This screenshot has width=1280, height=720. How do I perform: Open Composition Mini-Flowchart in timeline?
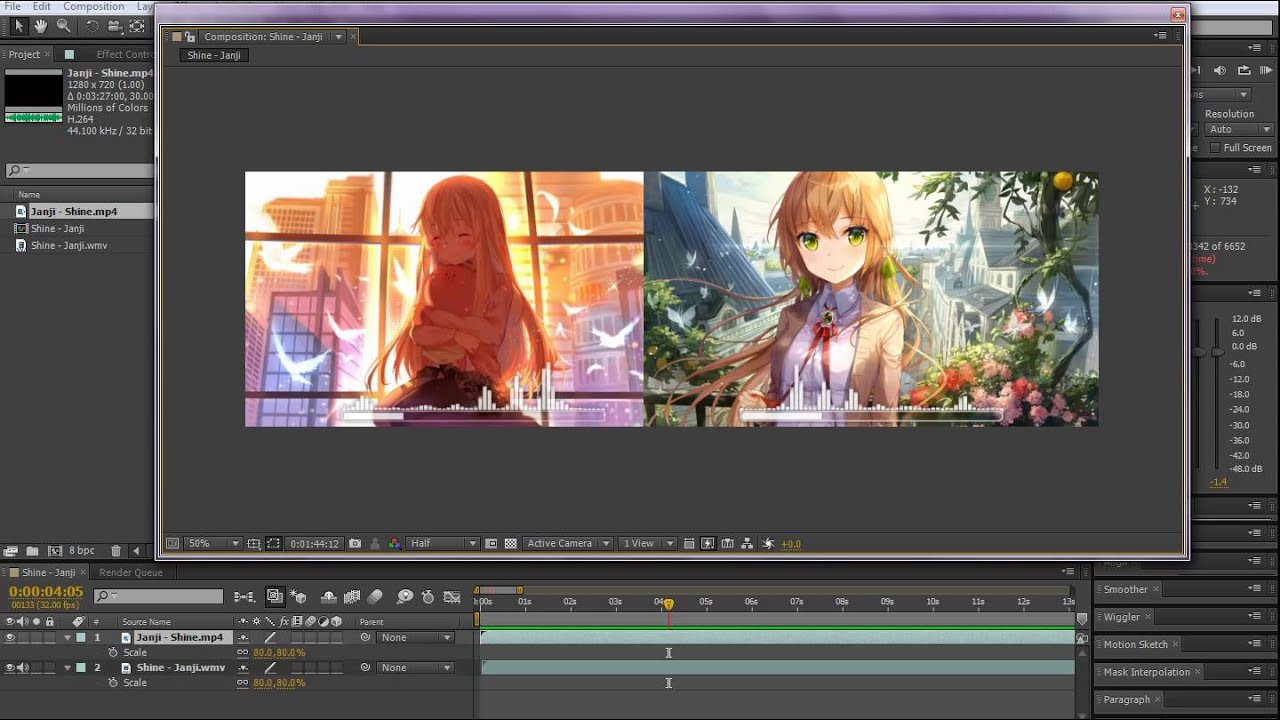(244, 597)
